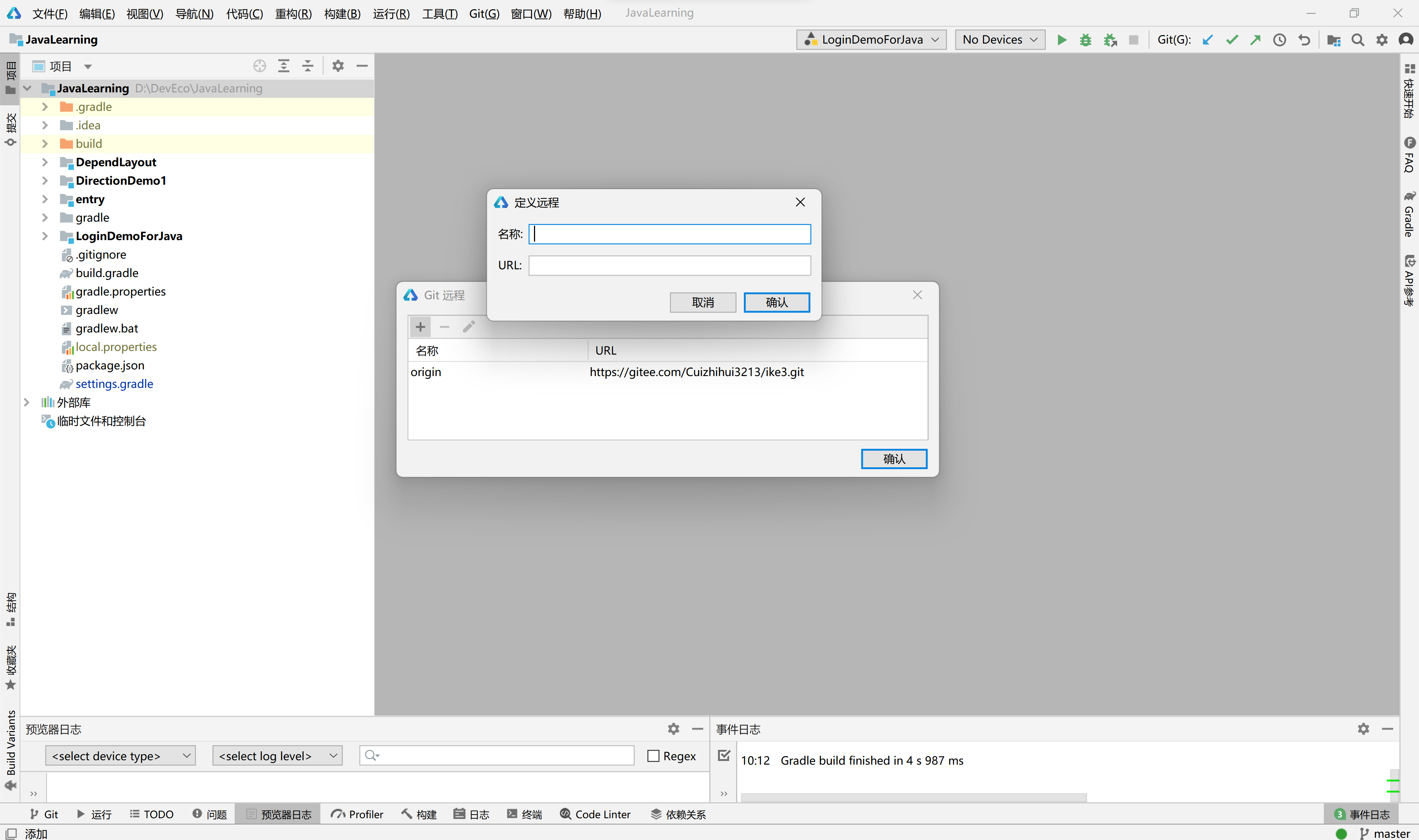Open the No Devices dropdown
This screenshot has width=1419, height=840.
click(1000, 40)
